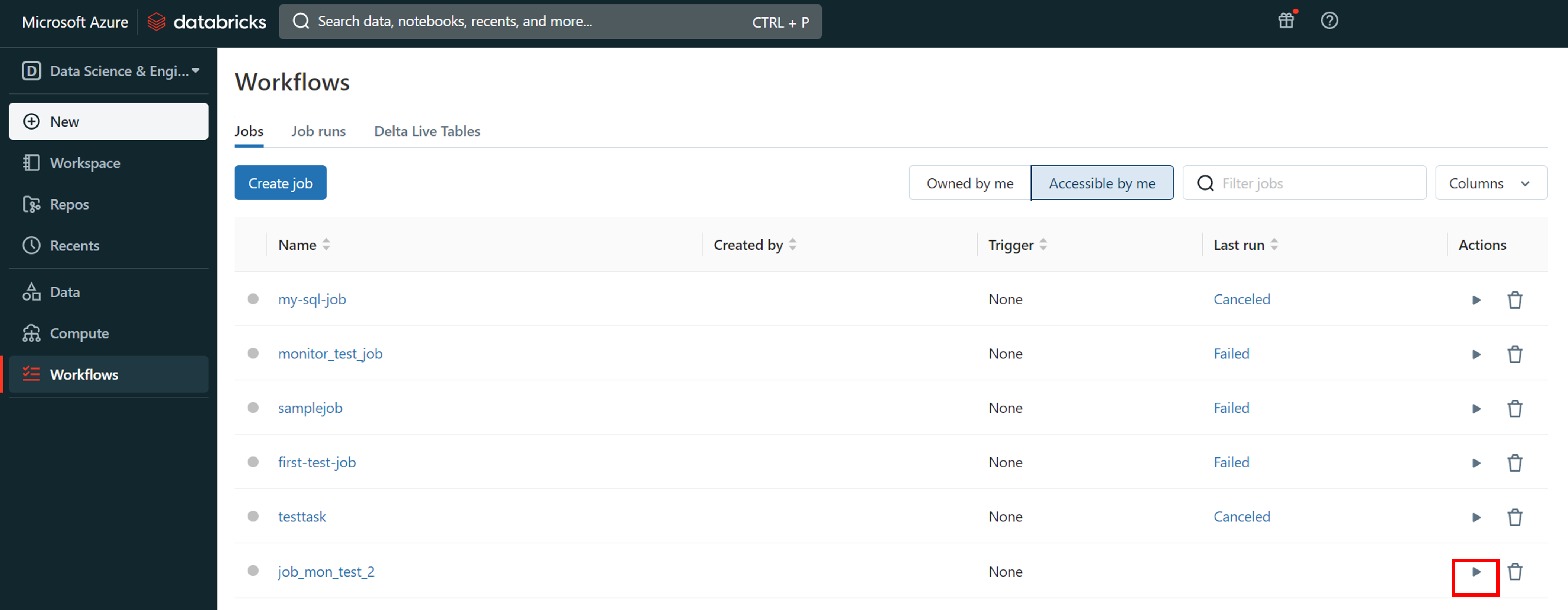Viewport: 1568px width, 610px height.
Task: Open the help question mark icon
Action: 1329,21
